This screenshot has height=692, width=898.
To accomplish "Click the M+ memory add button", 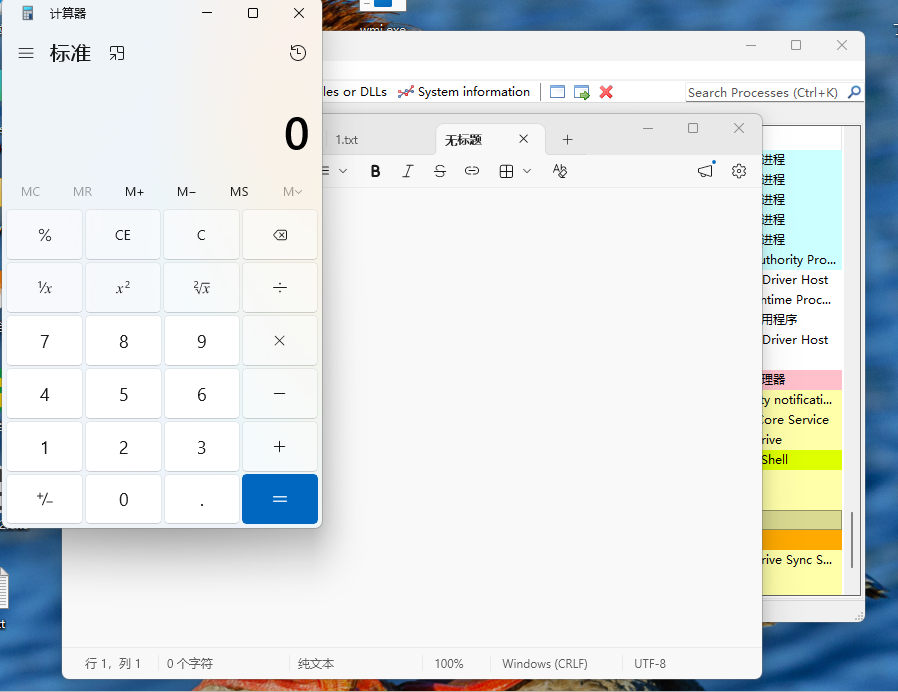I will 135,192.
